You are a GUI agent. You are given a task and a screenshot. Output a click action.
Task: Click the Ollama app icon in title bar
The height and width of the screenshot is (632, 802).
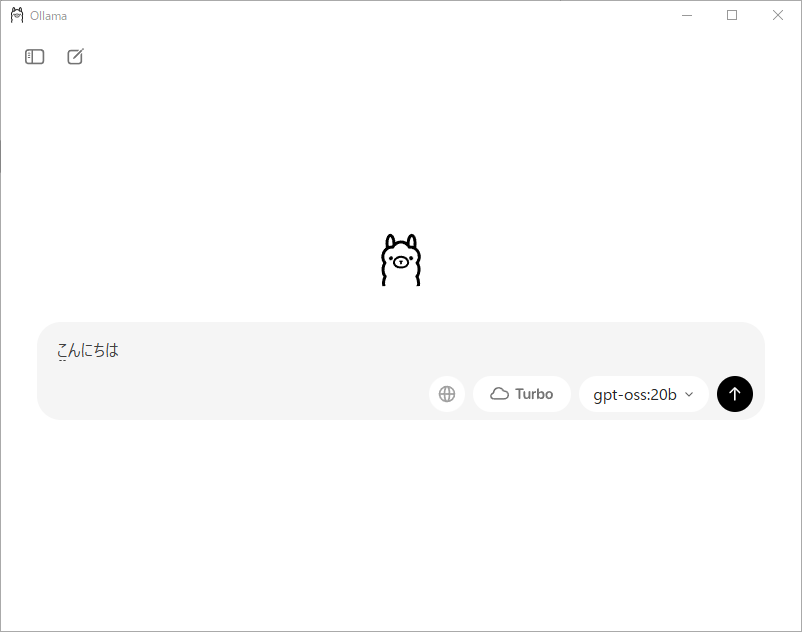click(17, 15)
